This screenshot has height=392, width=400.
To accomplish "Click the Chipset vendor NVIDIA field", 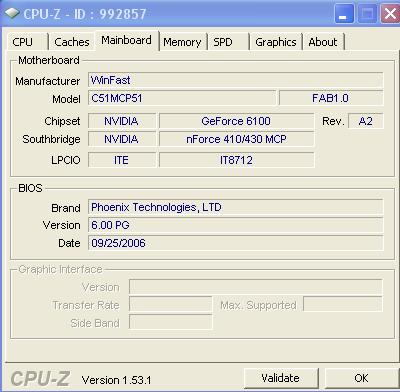I will [x=122, y=121].
